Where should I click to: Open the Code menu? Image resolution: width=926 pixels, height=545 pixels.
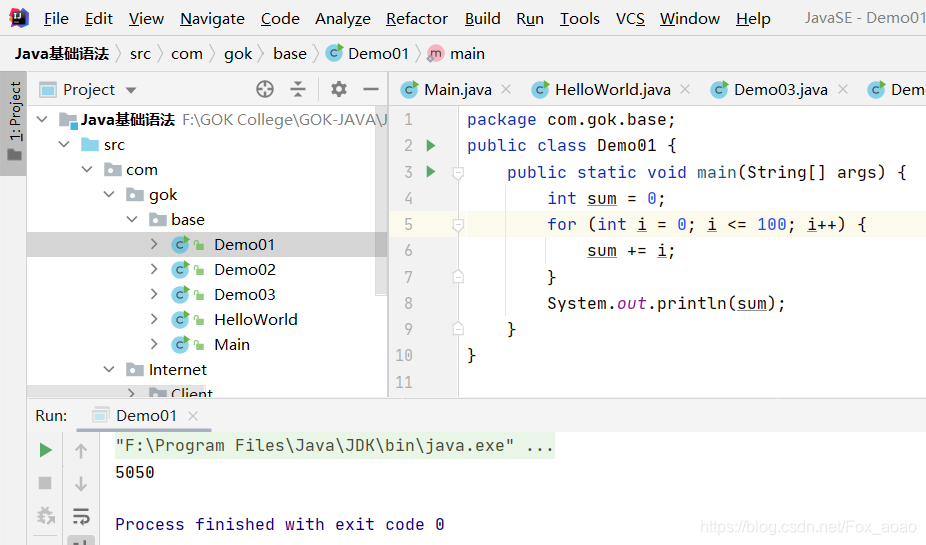click(280, 19)
